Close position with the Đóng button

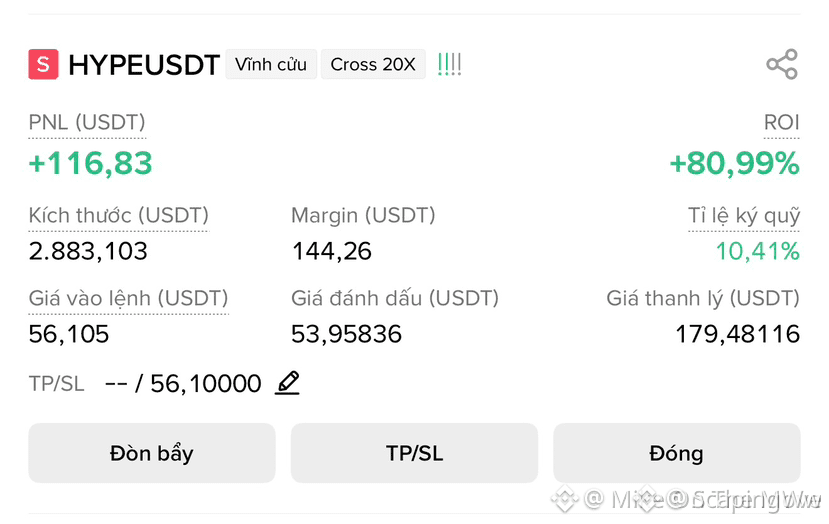click(x=677, y=453)
